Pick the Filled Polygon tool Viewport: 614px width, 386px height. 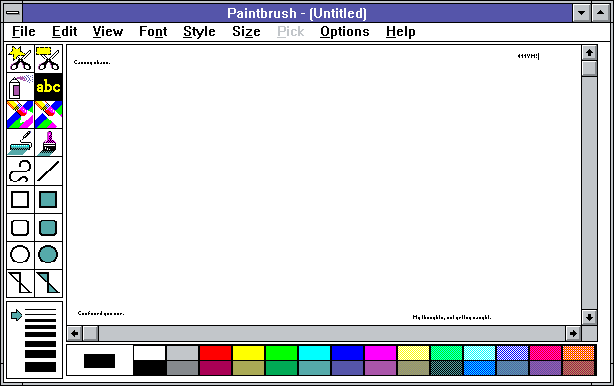coord(49,283)
